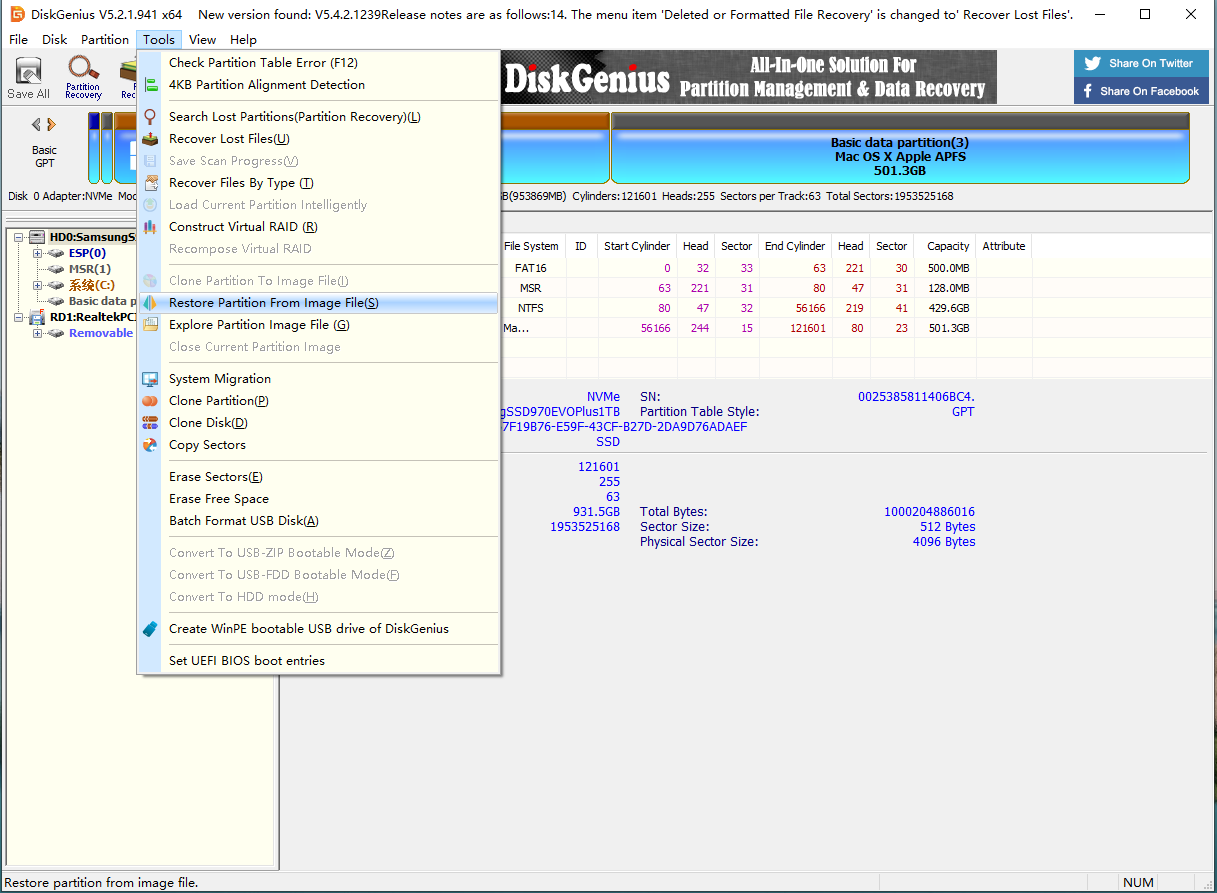
Task: Click the FAT16 file system cell
Action: coord(531,268)
